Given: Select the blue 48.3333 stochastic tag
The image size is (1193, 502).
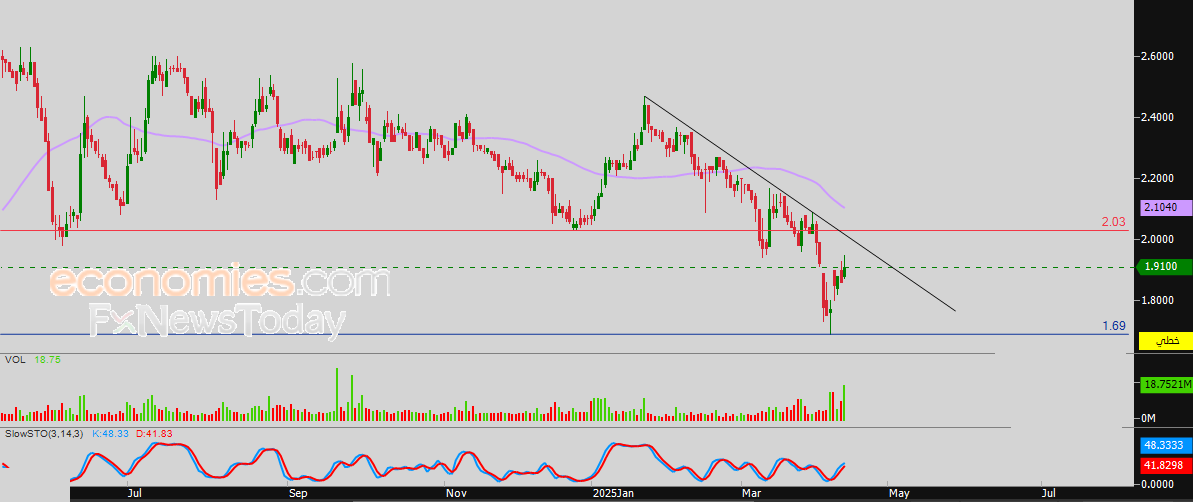Looking at the screenshot, I should (1165, 446).
